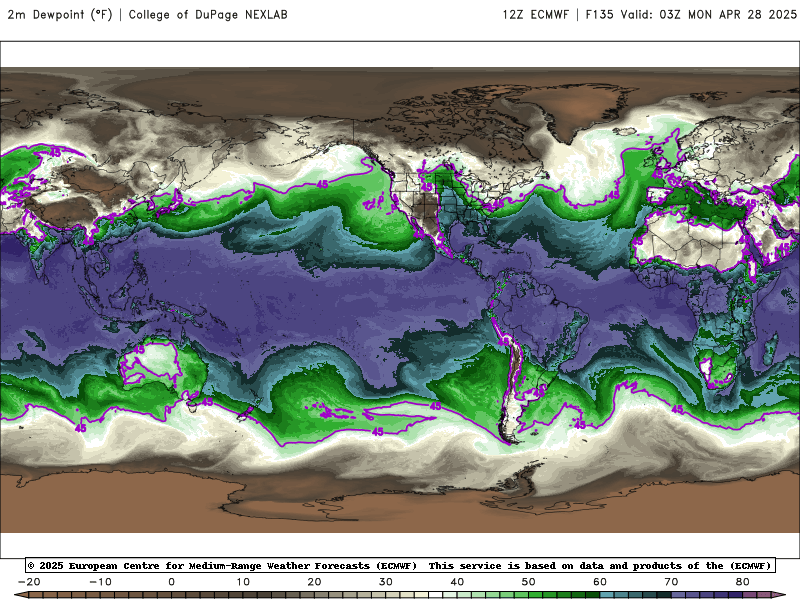
Task: Click the "60" color scale label
Action: tap(600, 582)
